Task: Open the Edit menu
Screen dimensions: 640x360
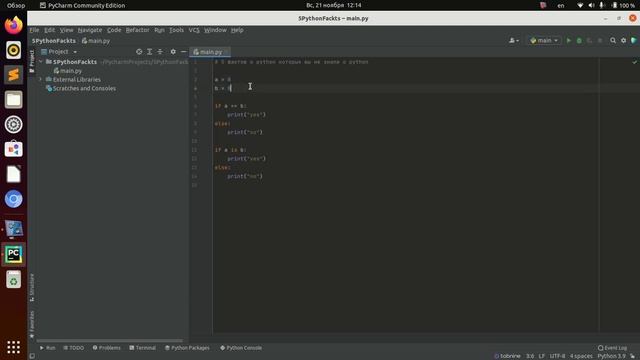Action: 49,30
